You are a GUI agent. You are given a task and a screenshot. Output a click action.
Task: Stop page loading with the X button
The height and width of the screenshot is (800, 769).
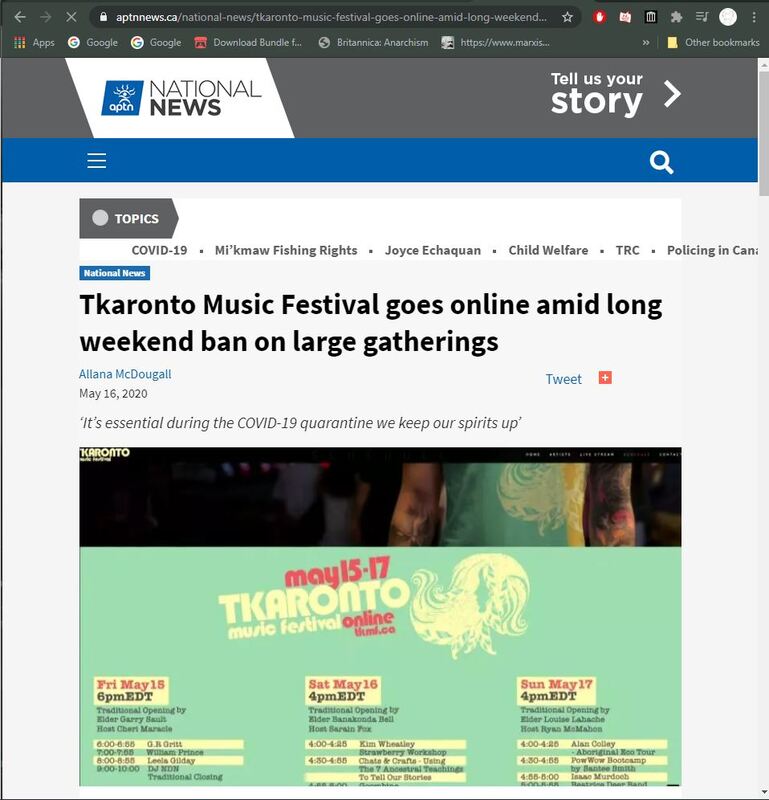click(x=72, y=17)
